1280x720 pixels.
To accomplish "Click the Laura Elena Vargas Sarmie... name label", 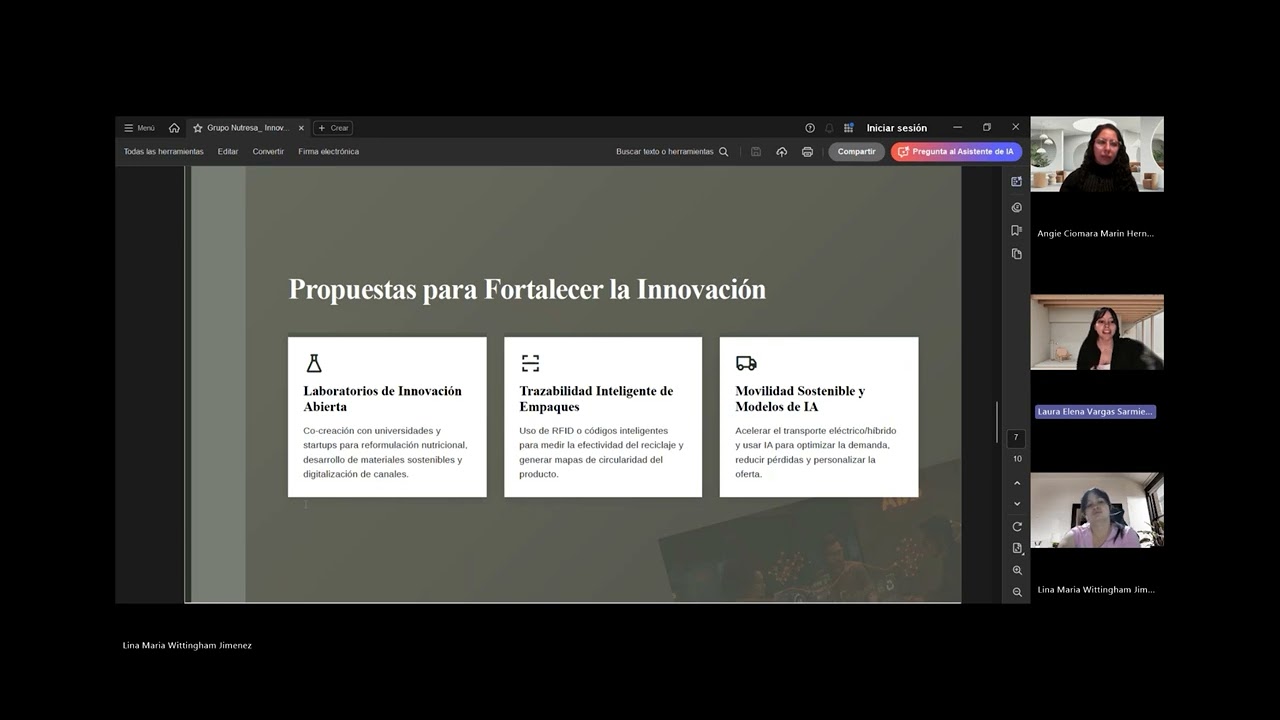I will pos(1095,411).
